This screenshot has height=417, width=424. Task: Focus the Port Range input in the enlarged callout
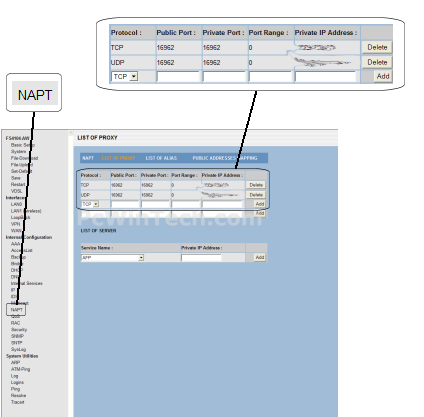point(270,77)
